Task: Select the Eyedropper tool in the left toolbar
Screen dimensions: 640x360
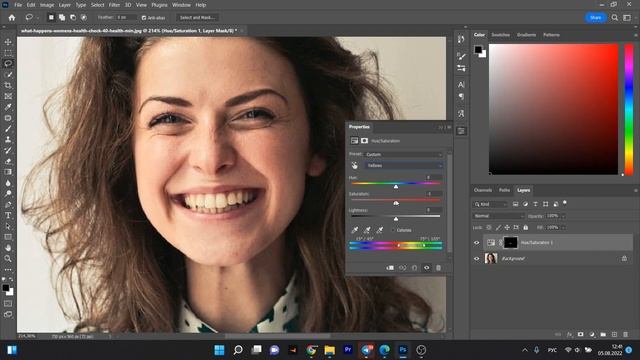Action: pyautogui.click(x=8, y=107)
